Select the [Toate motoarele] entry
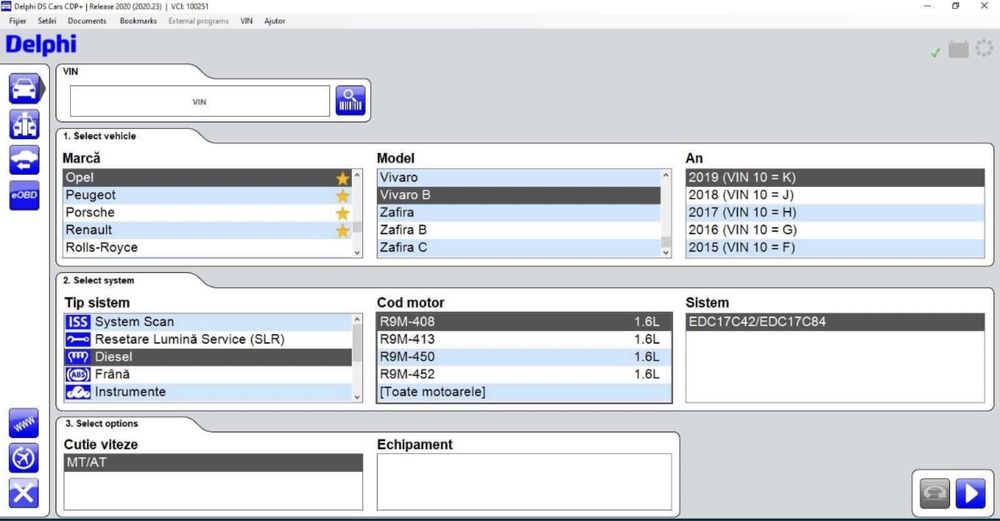This screenshot has height=521, width=1000. 524,392
